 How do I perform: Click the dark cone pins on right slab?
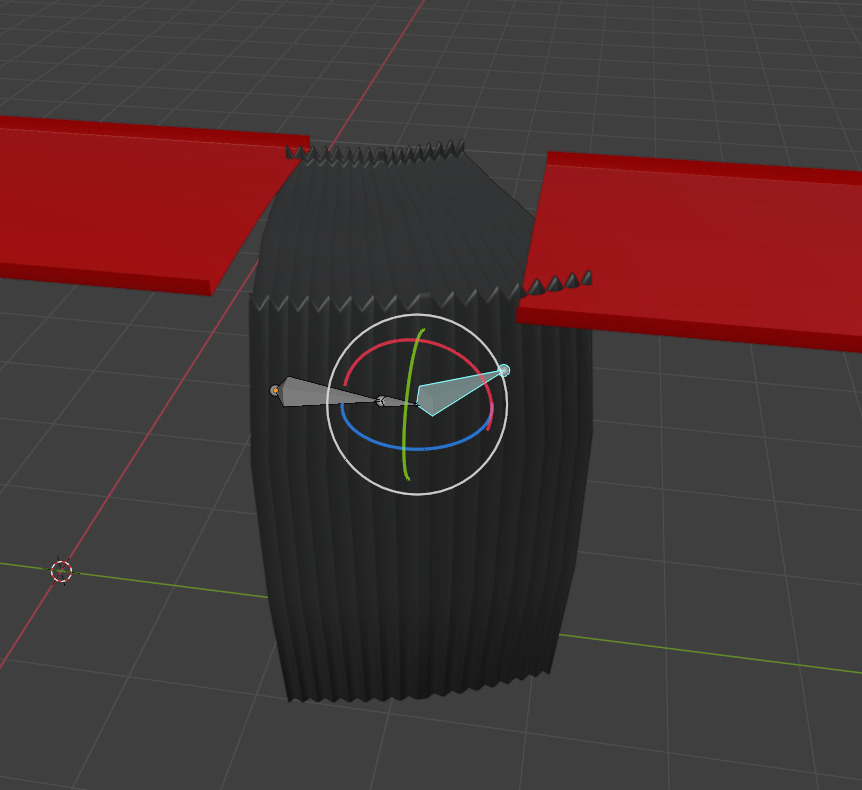click(560, 282)
